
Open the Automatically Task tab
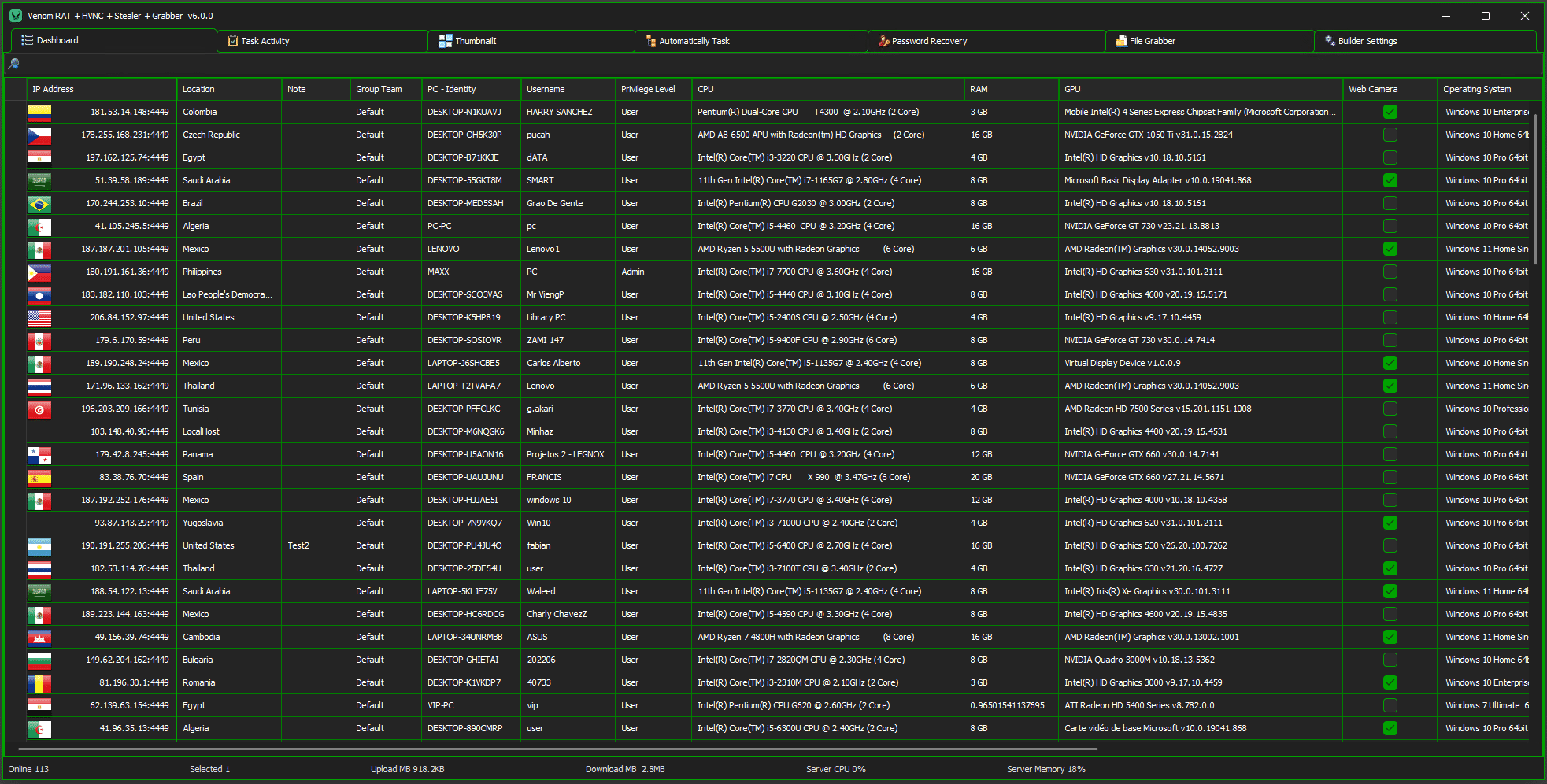coord(694,41)
